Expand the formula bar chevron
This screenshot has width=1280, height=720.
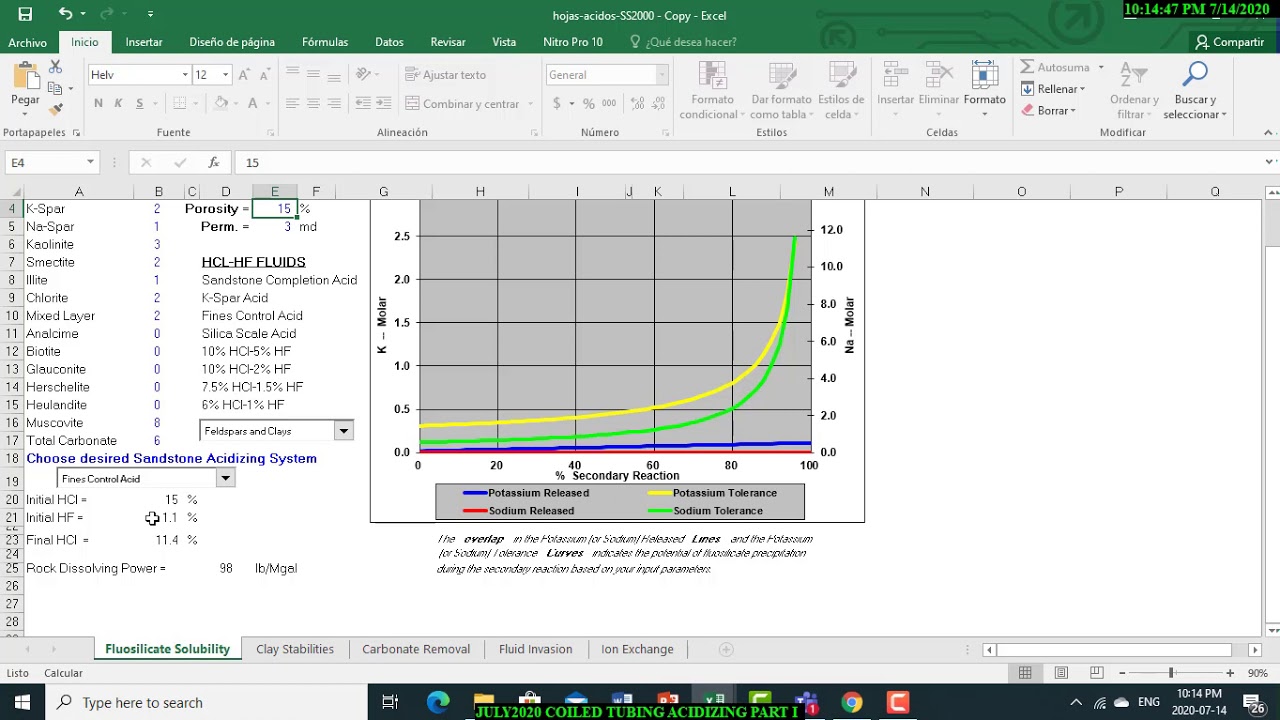coord(1270,162)
